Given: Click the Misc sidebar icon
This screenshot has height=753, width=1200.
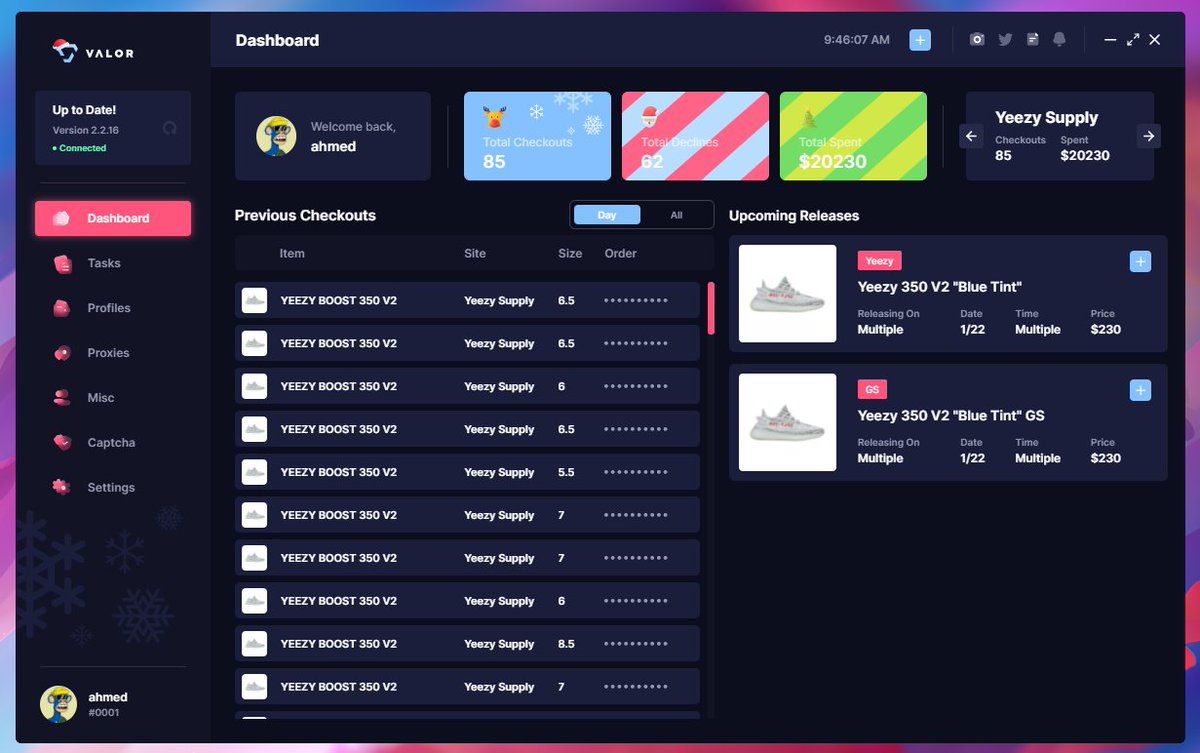Looking at the screenshot, I should pos(62,397).
